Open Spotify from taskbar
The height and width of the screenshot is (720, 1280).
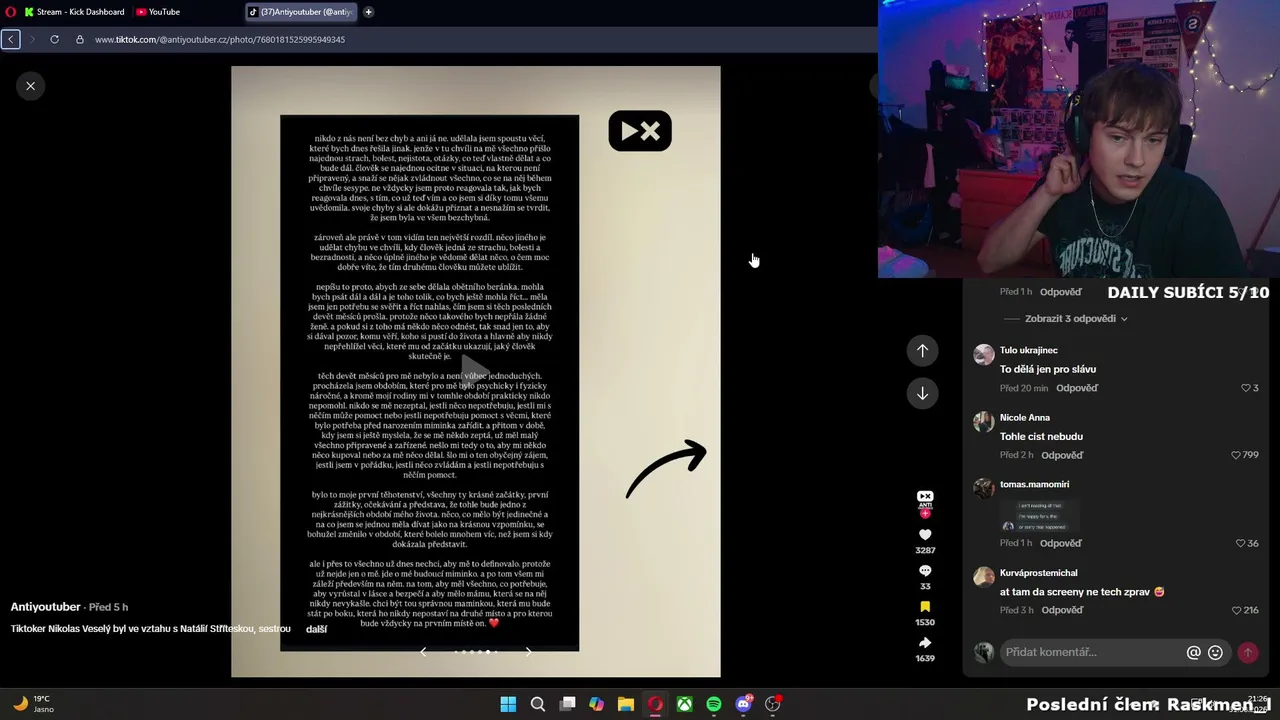pyautogui.click(x=714, y=704)
